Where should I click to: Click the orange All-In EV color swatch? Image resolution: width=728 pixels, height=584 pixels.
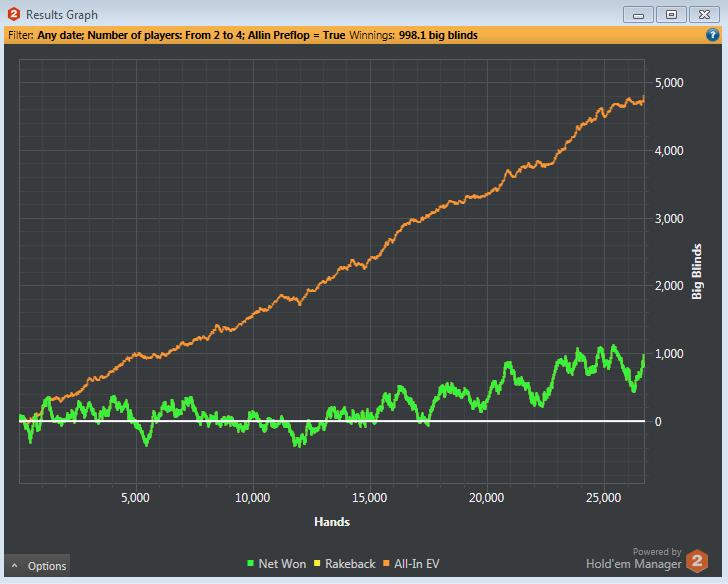386,564
